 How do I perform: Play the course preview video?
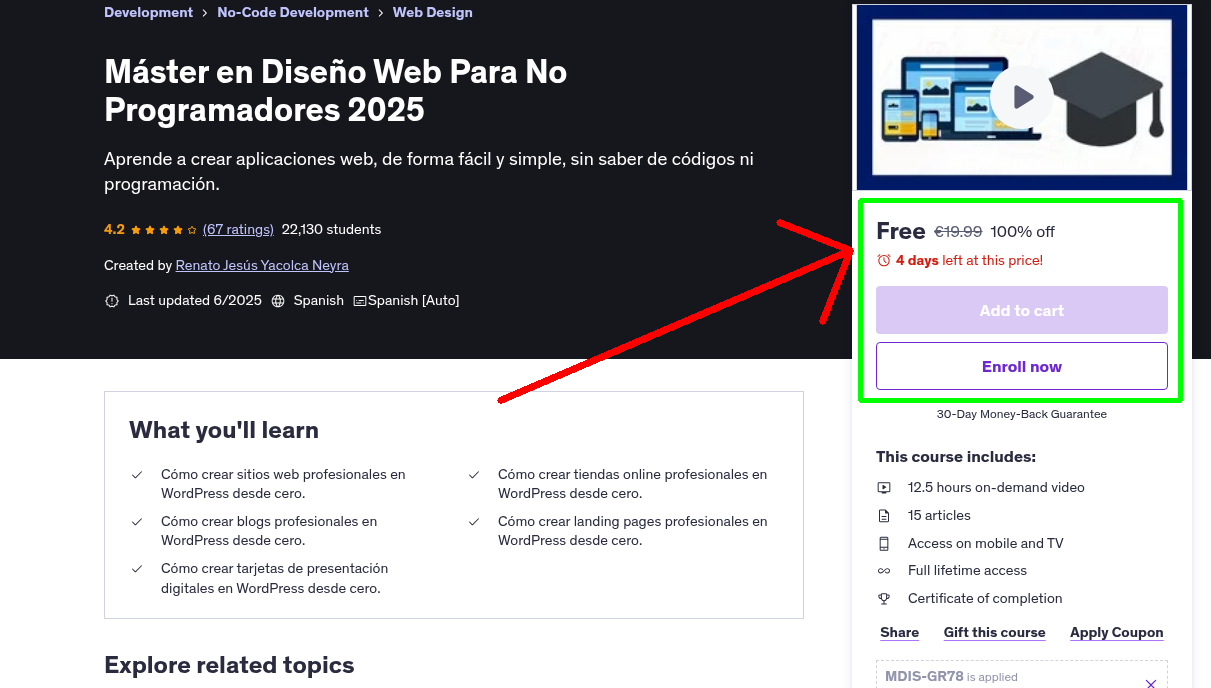point(1021,97)
